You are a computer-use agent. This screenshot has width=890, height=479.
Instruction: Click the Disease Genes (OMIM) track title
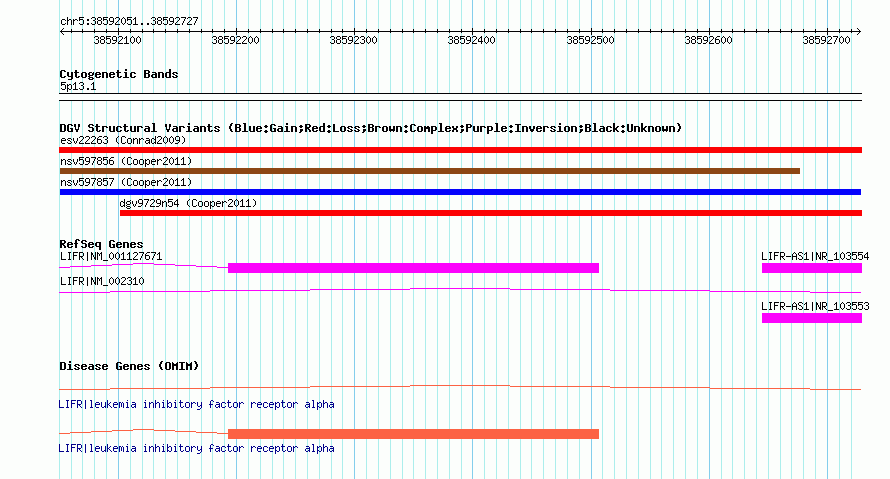pyautogui.click(x=129, y=367)
